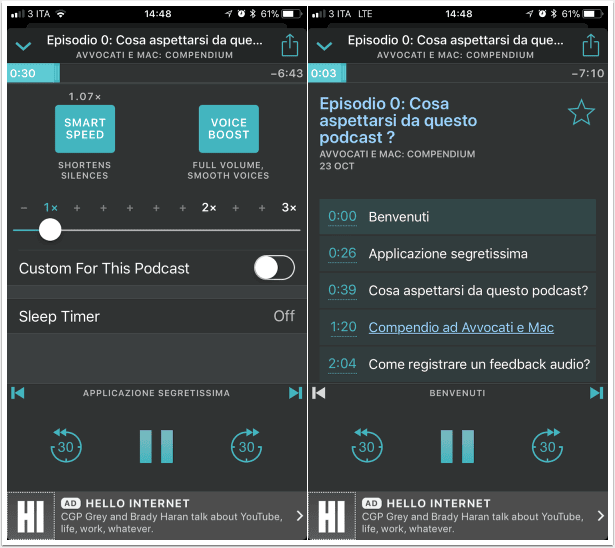Star the episode as favorite
Viewport: 615px width, 548px height.
[581, 113]
